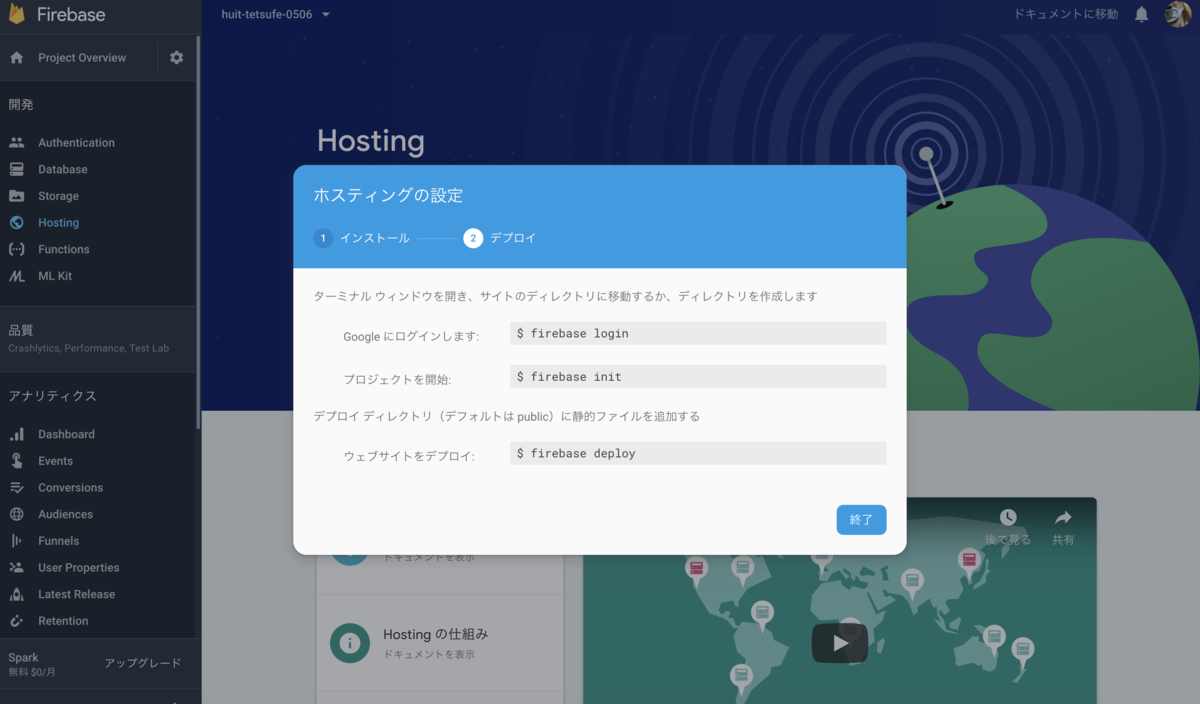Click the sidebar scrollbar
Screen dimensions: 1200x704
(198, 232)
